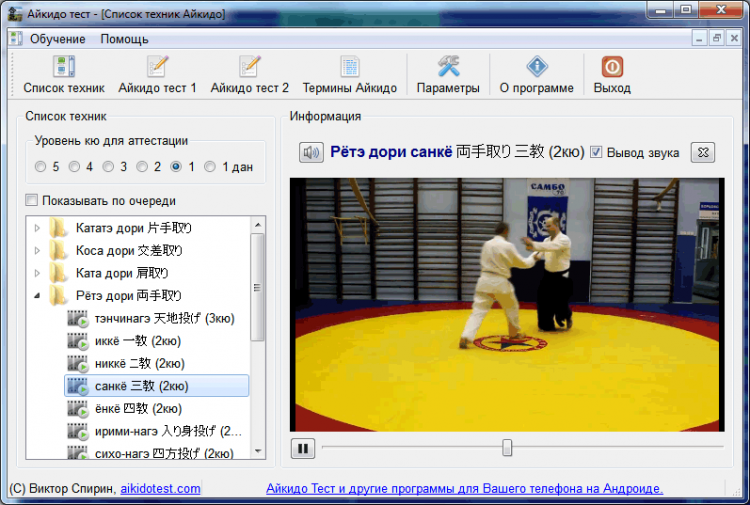Launch Айкидо тест 1 from toolbar
The height and width of the screenshot is (505, 750).
[157, 67]
